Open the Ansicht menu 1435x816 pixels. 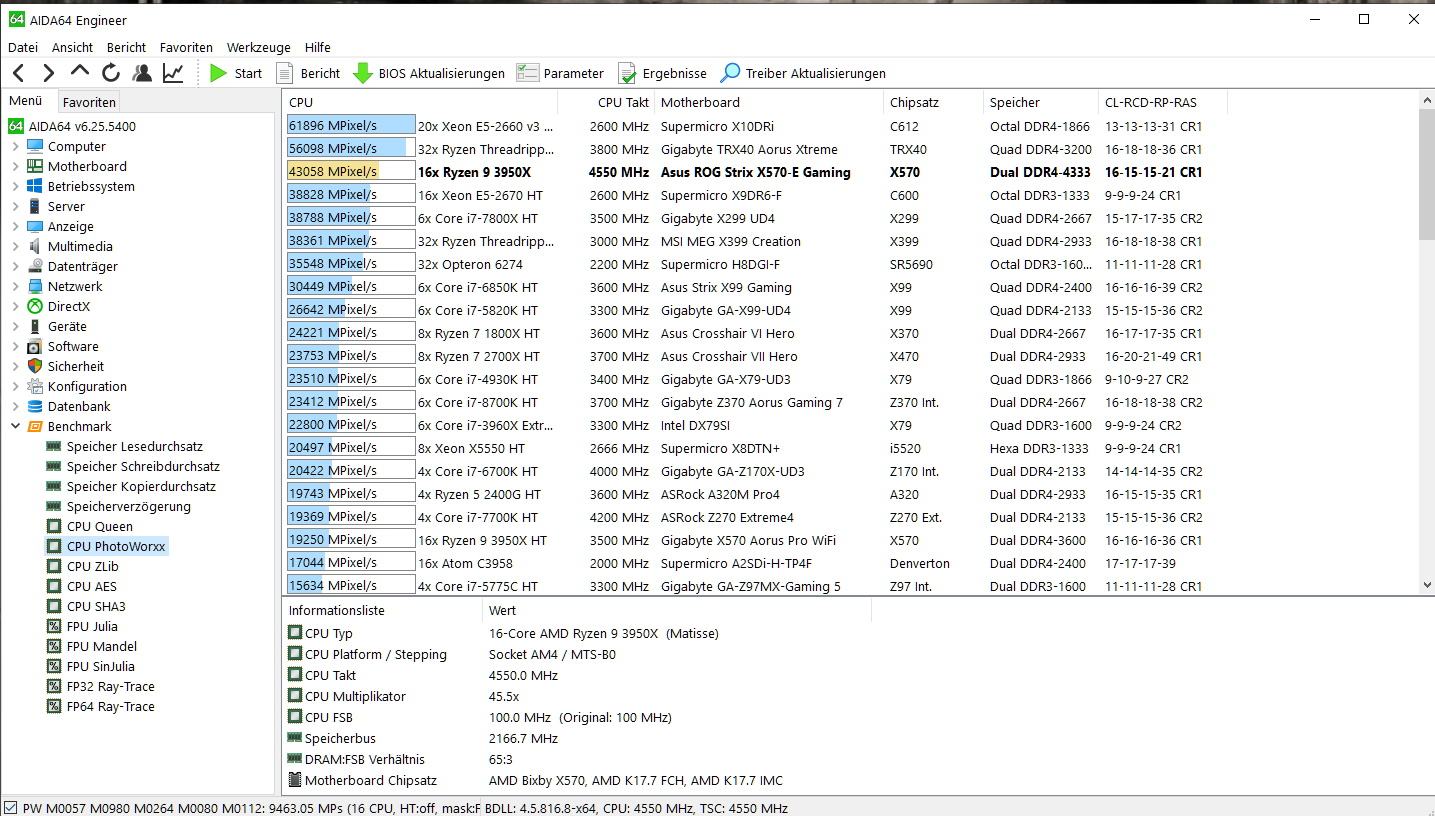point(72,47)
